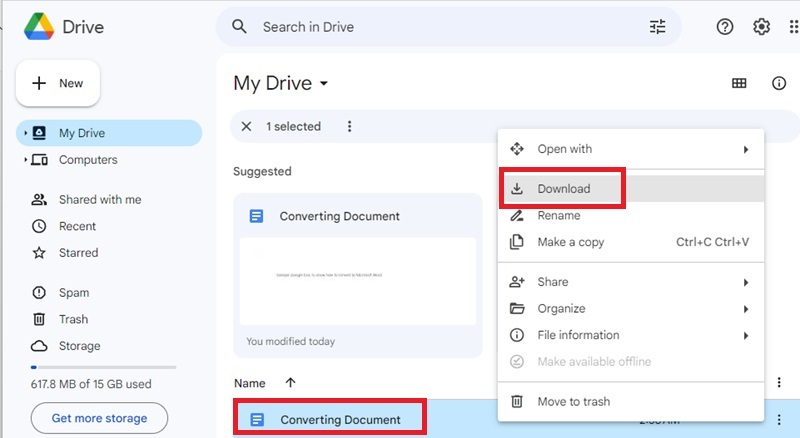The height and width of the screenshot is (438, 800).
Task: Open three-dot menu in list header
Action: [x=779, y=382]
